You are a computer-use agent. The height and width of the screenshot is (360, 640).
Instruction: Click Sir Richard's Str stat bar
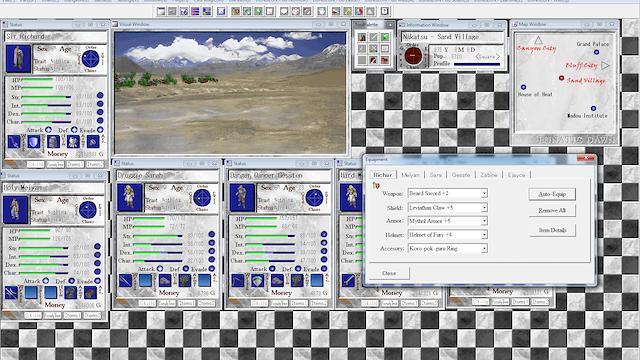coord(46,97)
